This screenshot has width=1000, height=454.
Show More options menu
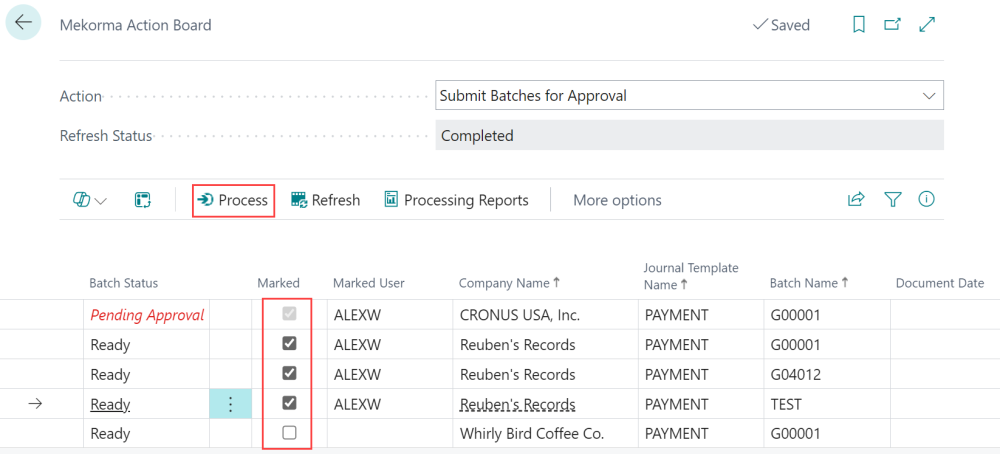click(617, 200)
